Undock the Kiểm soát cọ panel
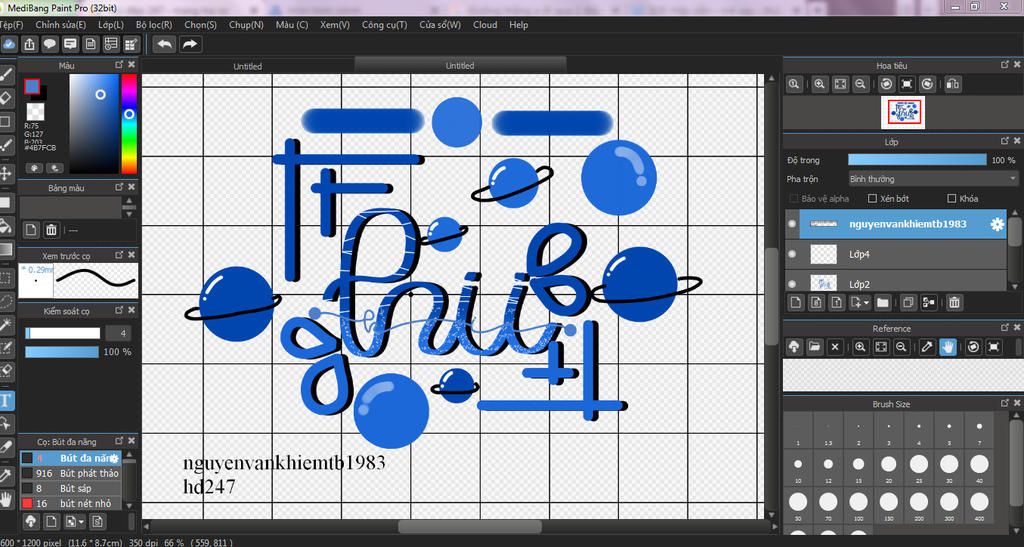The width and height of the screenshot is (1024, 547). click(x=119, y=311)
